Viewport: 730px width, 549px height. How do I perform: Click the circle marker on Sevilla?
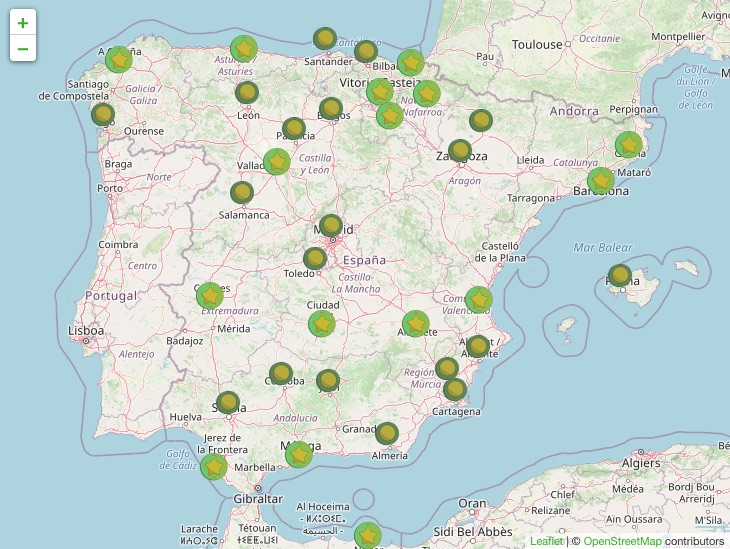pyautogui.click(x=228, y=403)
